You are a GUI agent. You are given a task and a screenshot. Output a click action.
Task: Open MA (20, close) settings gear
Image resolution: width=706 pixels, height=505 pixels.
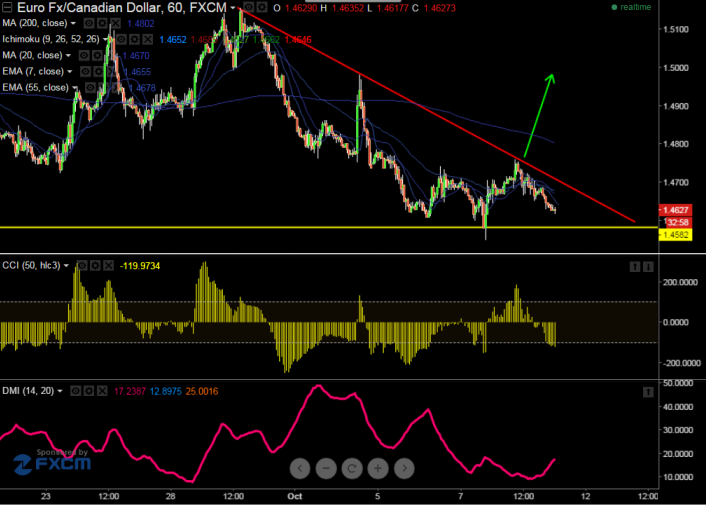tap(97, 56)
